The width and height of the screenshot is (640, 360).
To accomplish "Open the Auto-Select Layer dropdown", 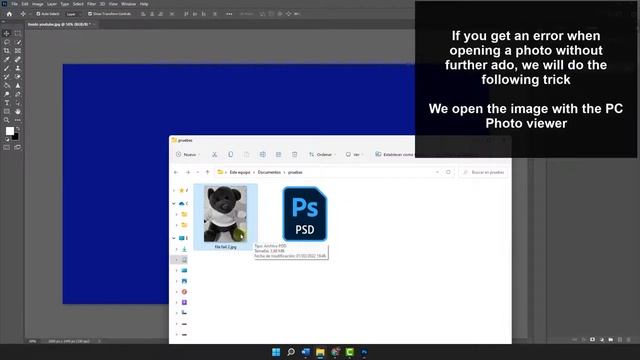I will tap(72, 14).
